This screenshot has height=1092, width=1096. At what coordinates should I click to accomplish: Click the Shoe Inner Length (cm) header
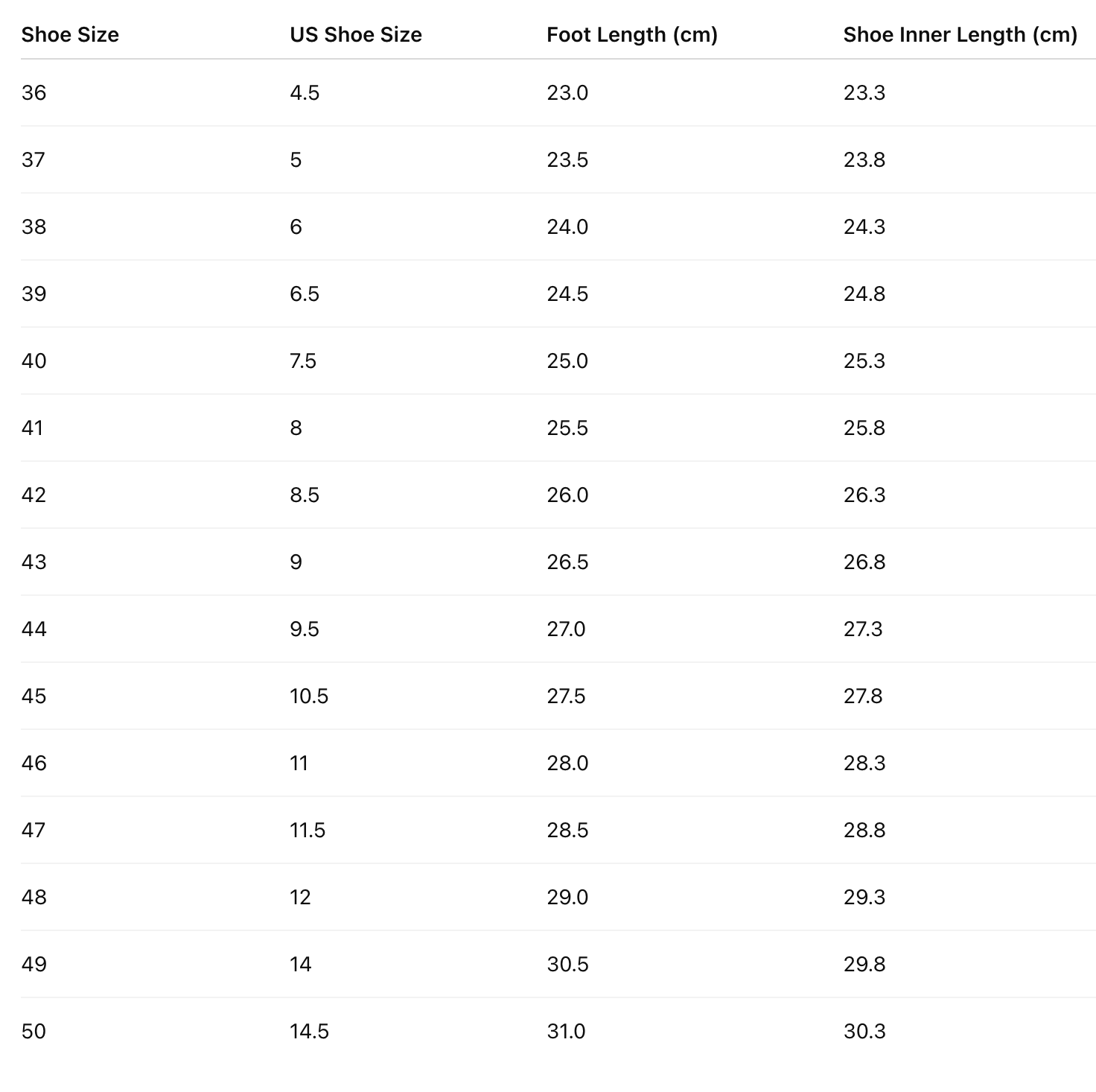pyautogui.click(x=960, y=35)
